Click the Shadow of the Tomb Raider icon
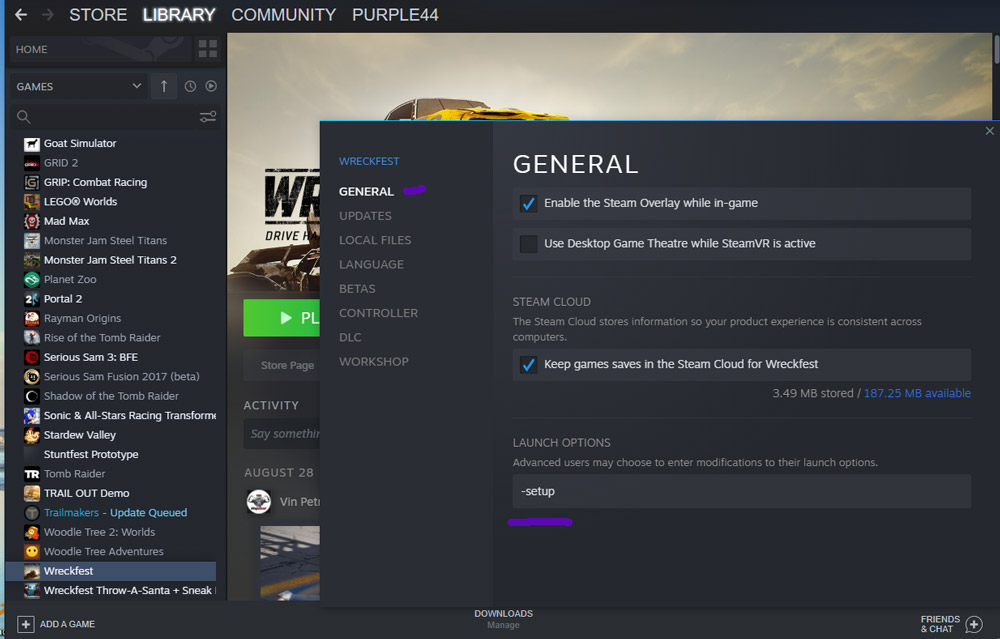1000x639 pixels. [32, 397]
